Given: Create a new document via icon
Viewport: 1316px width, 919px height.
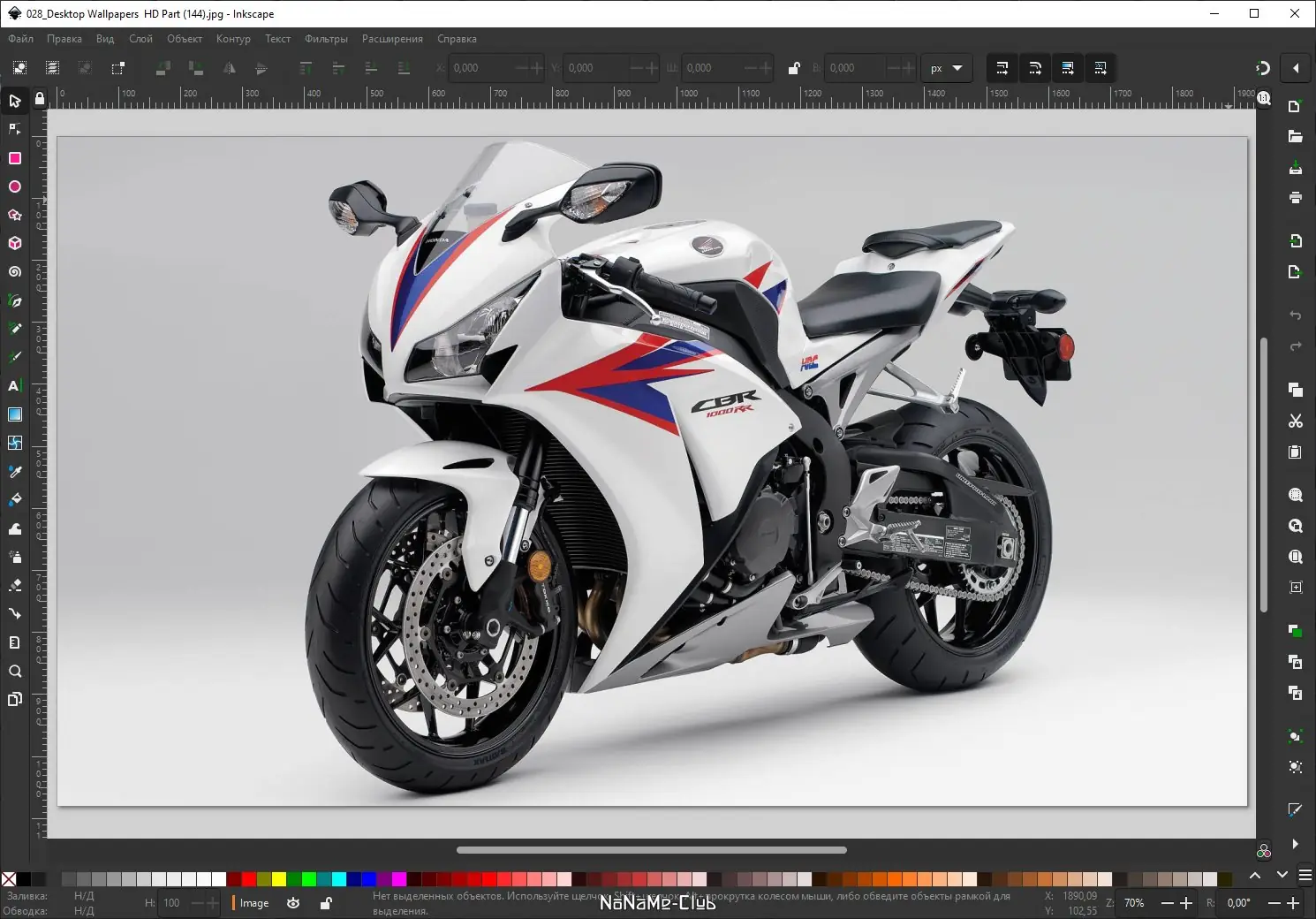Looking at the screenshot, I should point(1296,106).
